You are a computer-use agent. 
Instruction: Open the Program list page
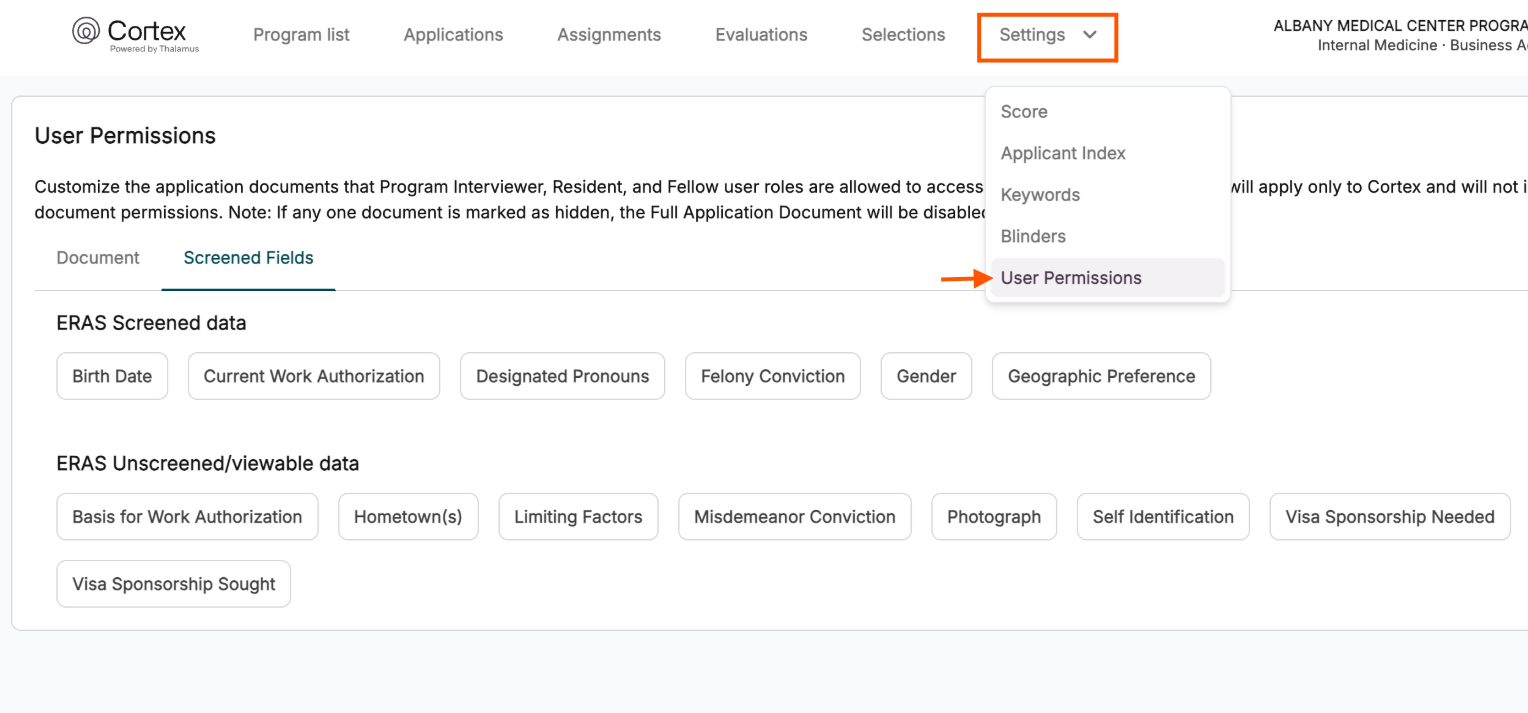pos(301,34)
